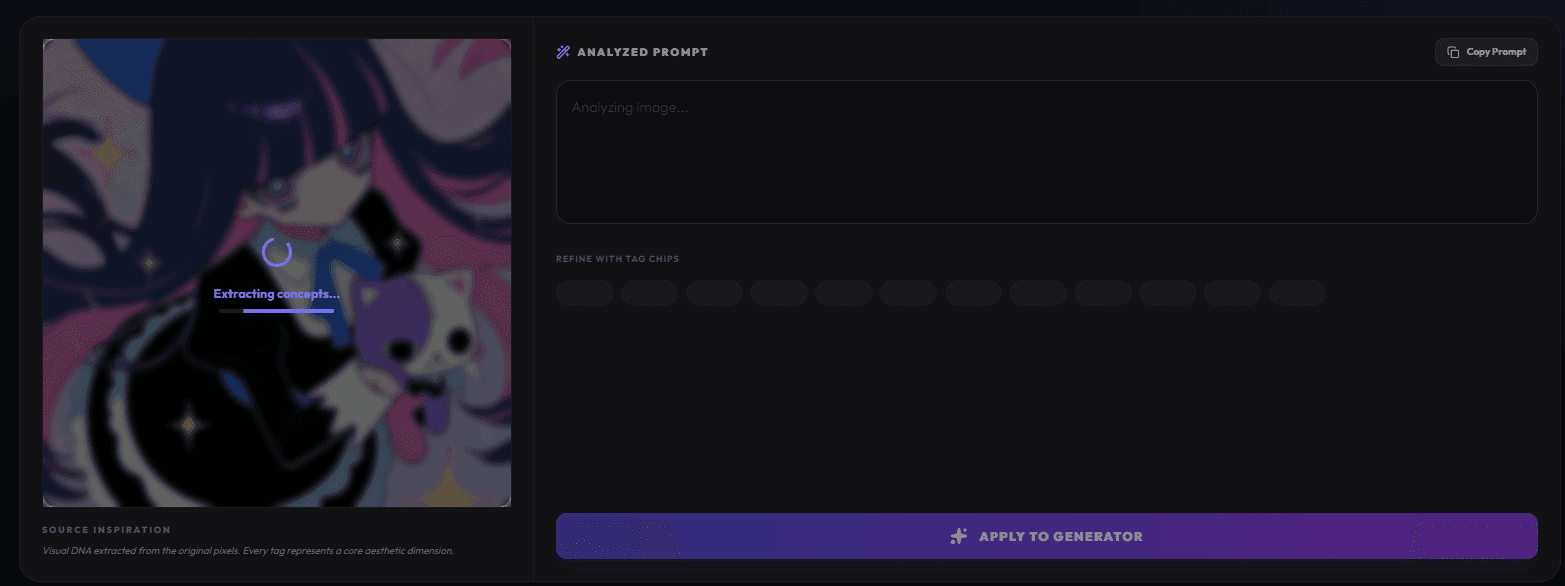This screenshot has width=1565, height=586.
Task: Toggle the second tag chip placeholder
Action: [x=649, y=293]
